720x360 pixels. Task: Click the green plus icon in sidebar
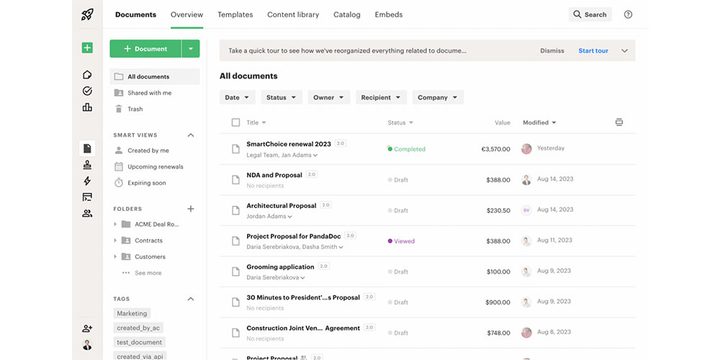(87, 48)
